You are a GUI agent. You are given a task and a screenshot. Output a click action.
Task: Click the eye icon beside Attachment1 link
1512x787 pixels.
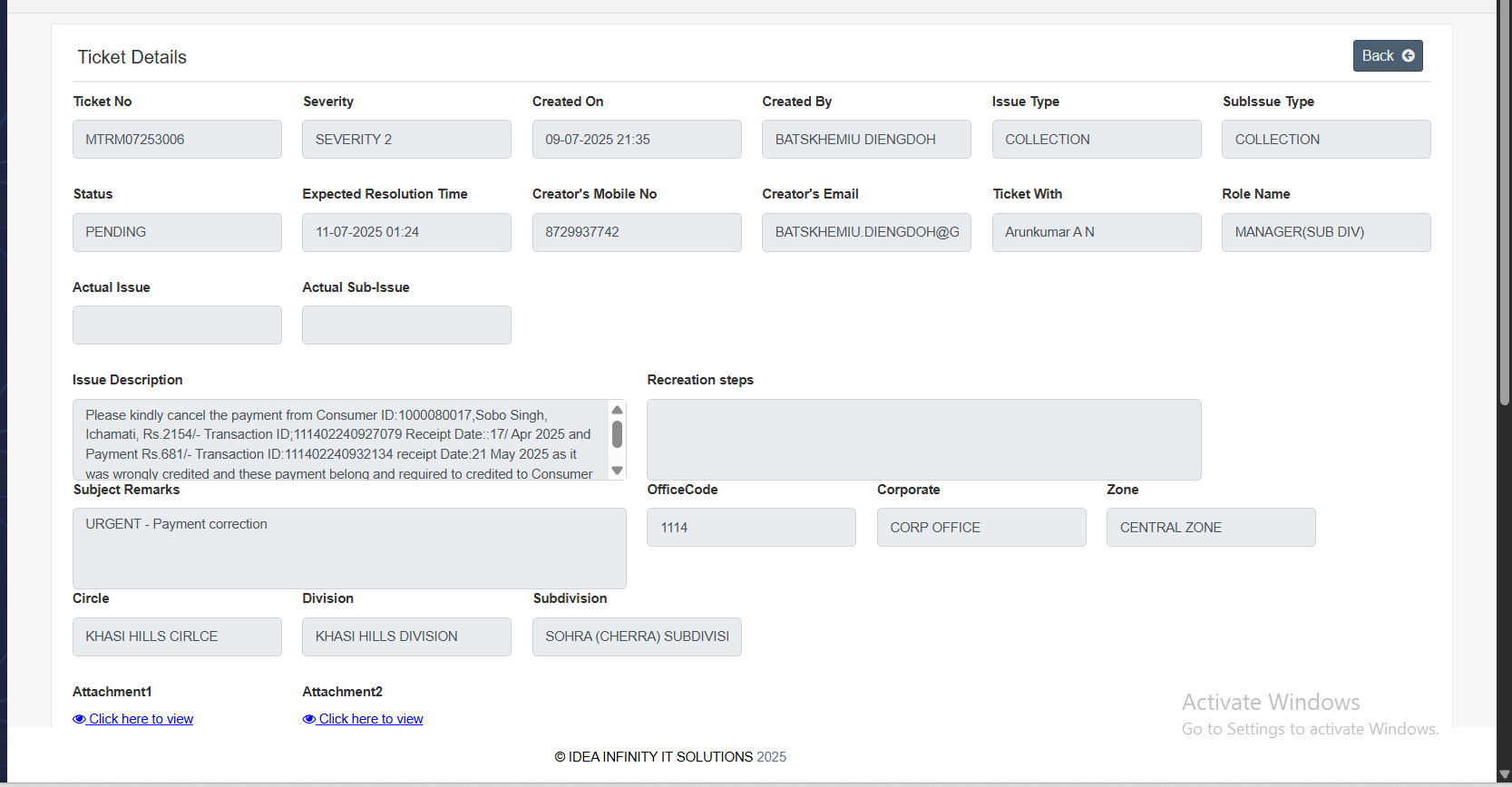coord(79,719)
